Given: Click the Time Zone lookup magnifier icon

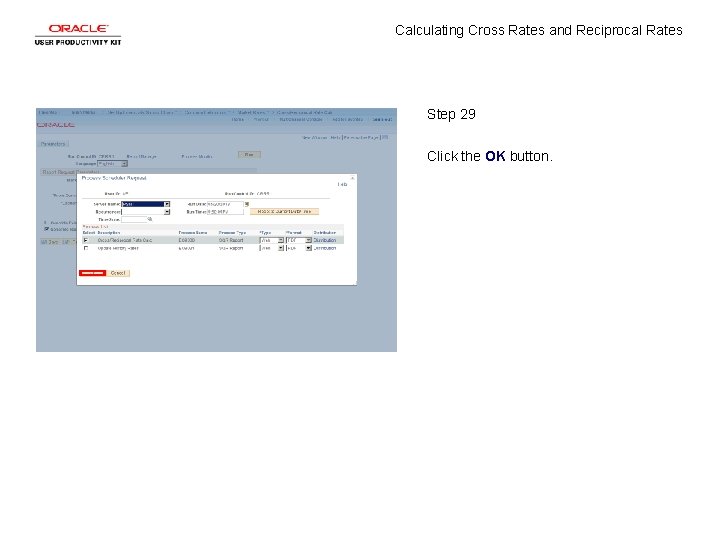Looking at the screenshot, I should pyautogui.click(x=150, y=219).
